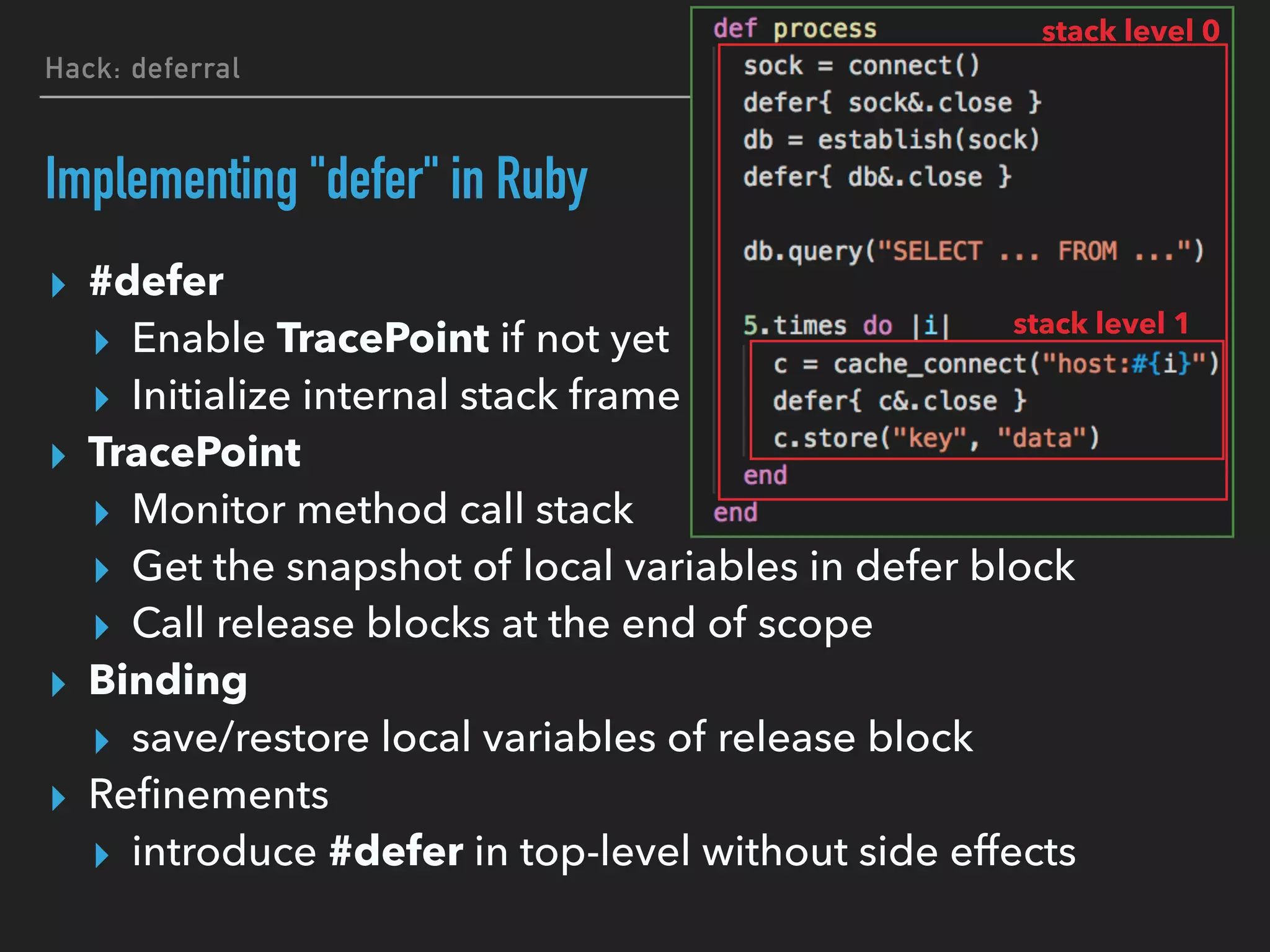Click bullet arrow before Initialize internal stack frame
Viewport: 1270px width, 952px height.
tap(102, 399)
